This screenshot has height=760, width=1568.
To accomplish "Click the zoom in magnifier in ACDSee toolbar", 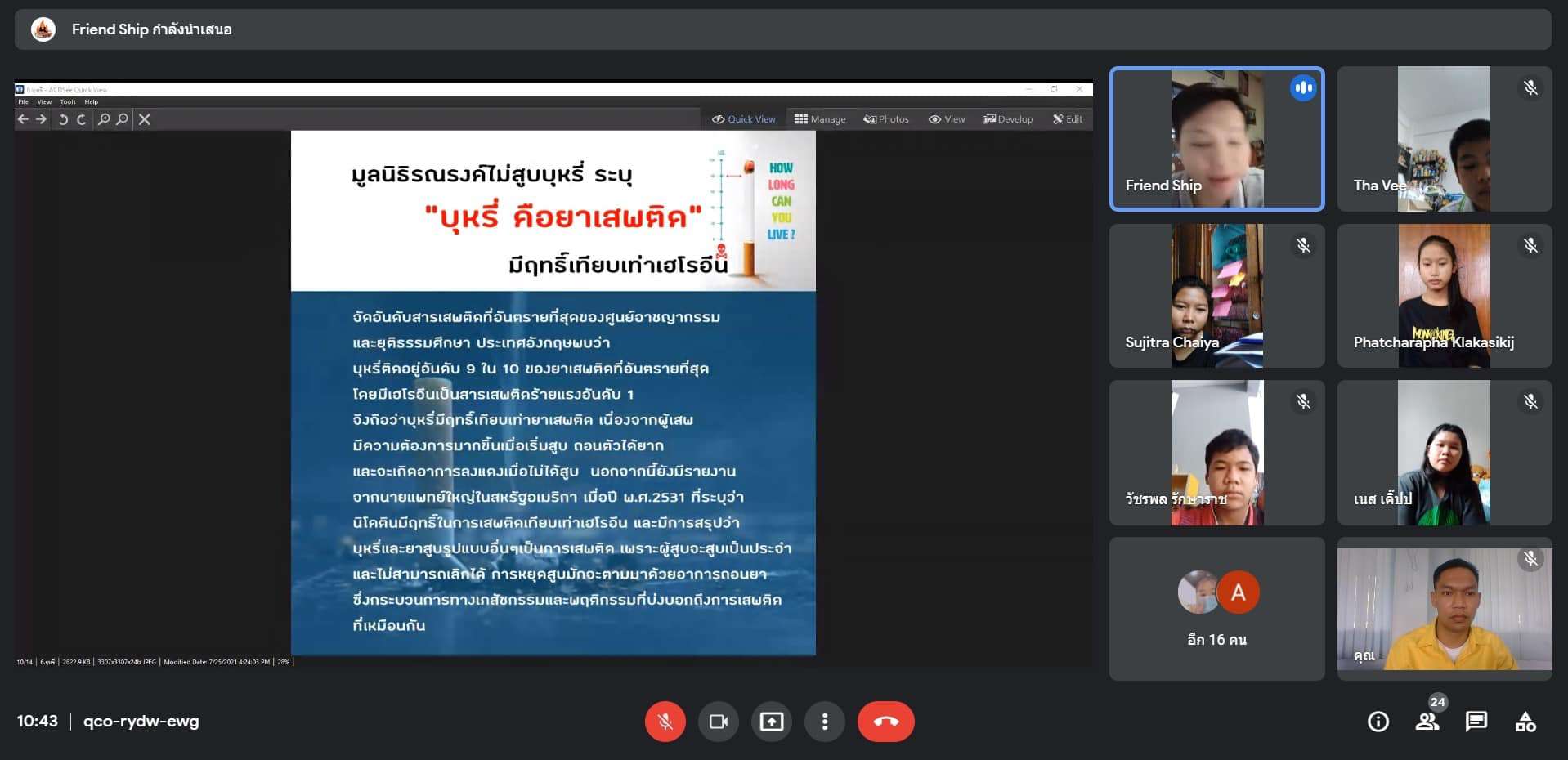I will (x=104, y=119).
